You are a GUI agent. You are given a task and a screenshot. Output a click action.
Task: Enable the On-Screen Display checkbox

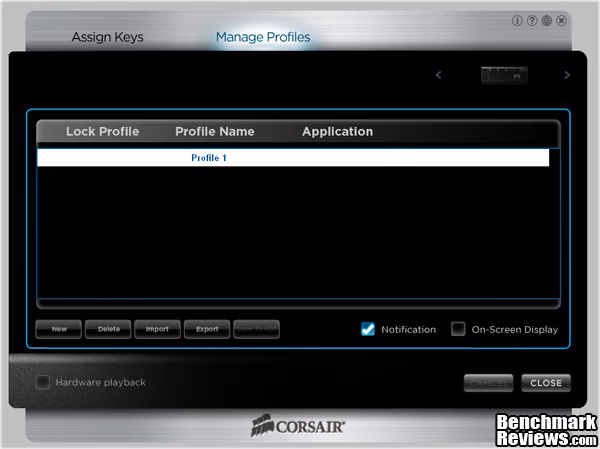click(458, 329)
